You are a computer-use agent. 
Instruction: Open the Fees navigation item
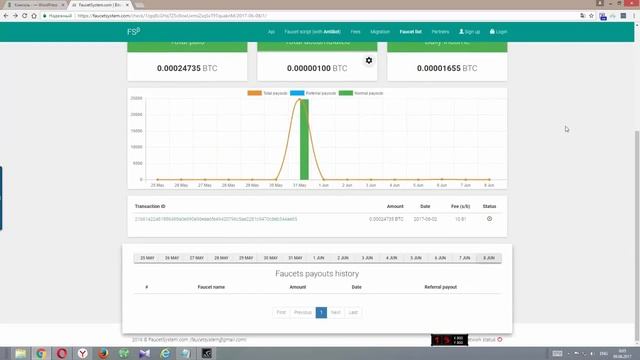[356, 32]
